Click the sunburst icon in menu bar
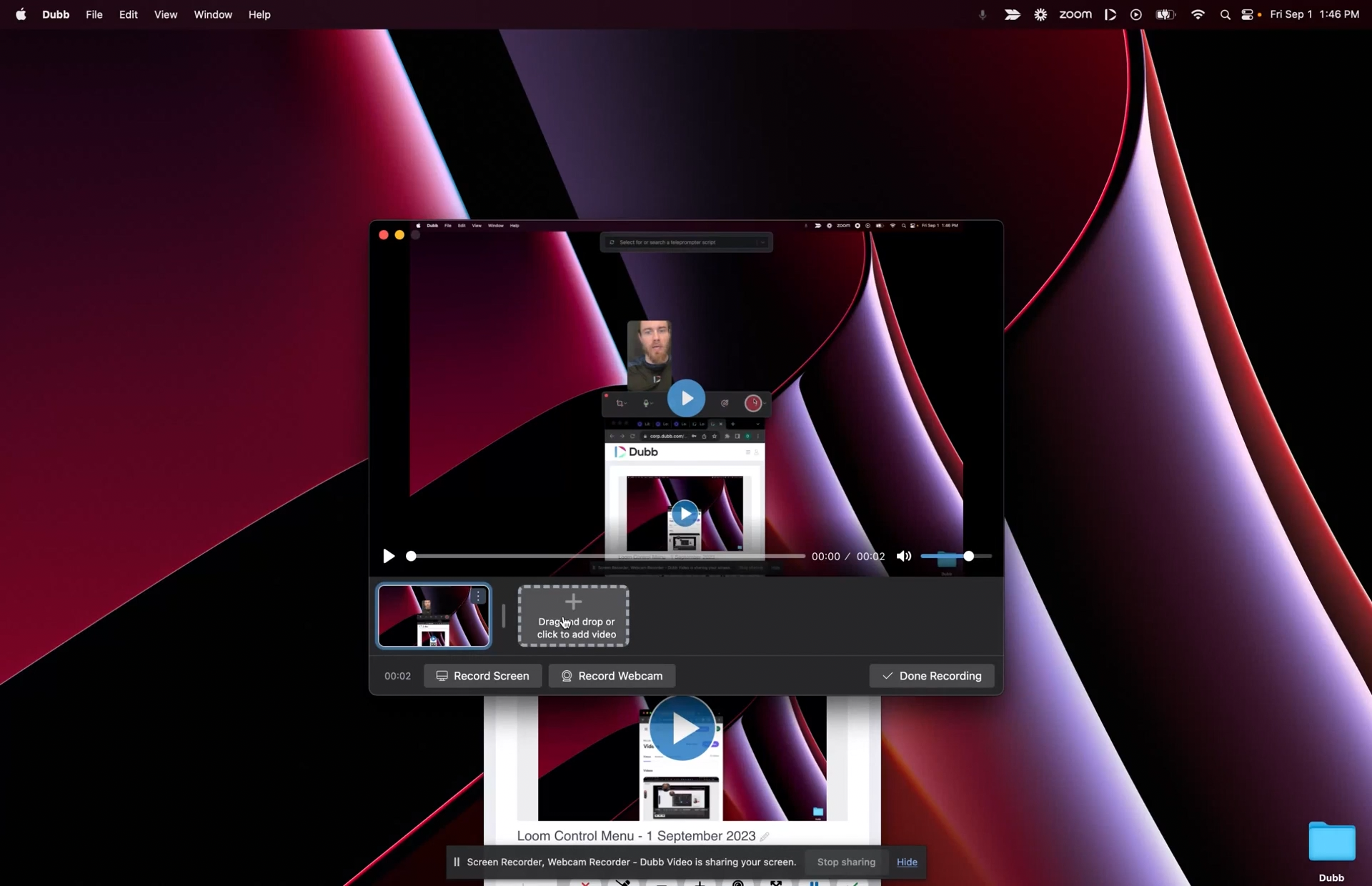The image size is (1372, 886). (x=1040, y=14)
